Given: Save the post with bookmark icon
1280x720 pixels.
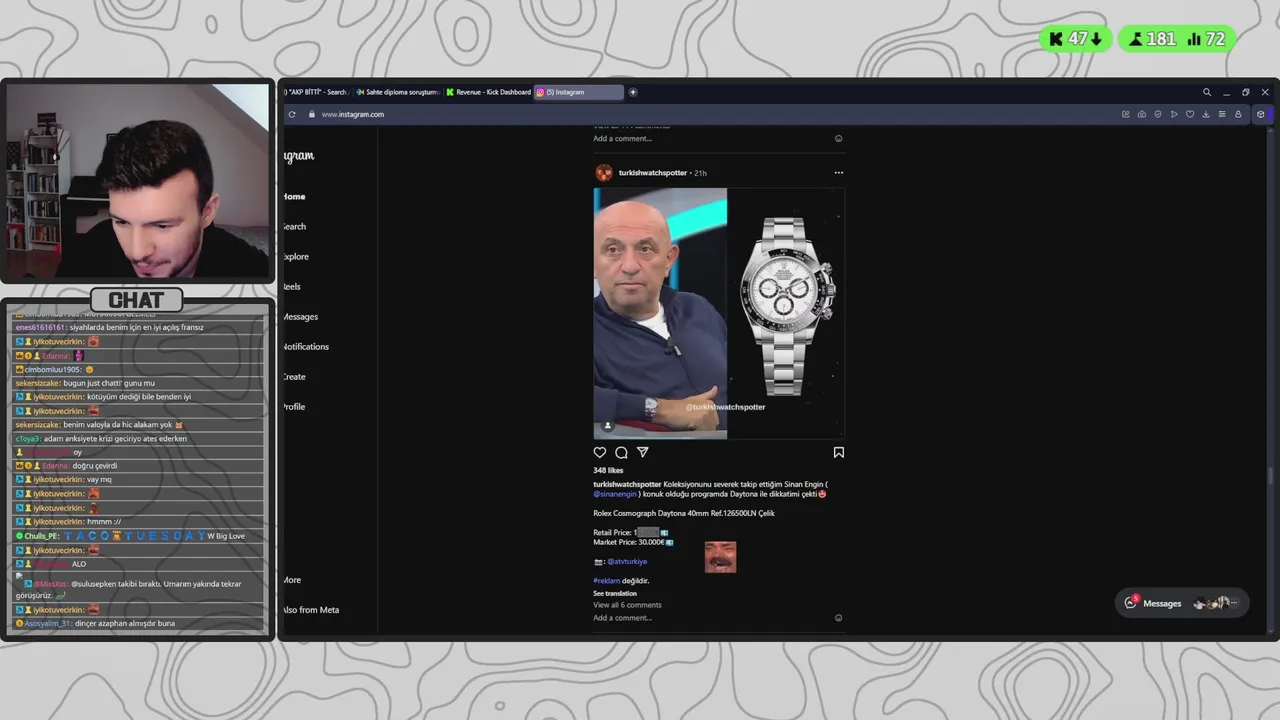Looking at the screenshot, I should pyautogui.click(x=838, y=453).
